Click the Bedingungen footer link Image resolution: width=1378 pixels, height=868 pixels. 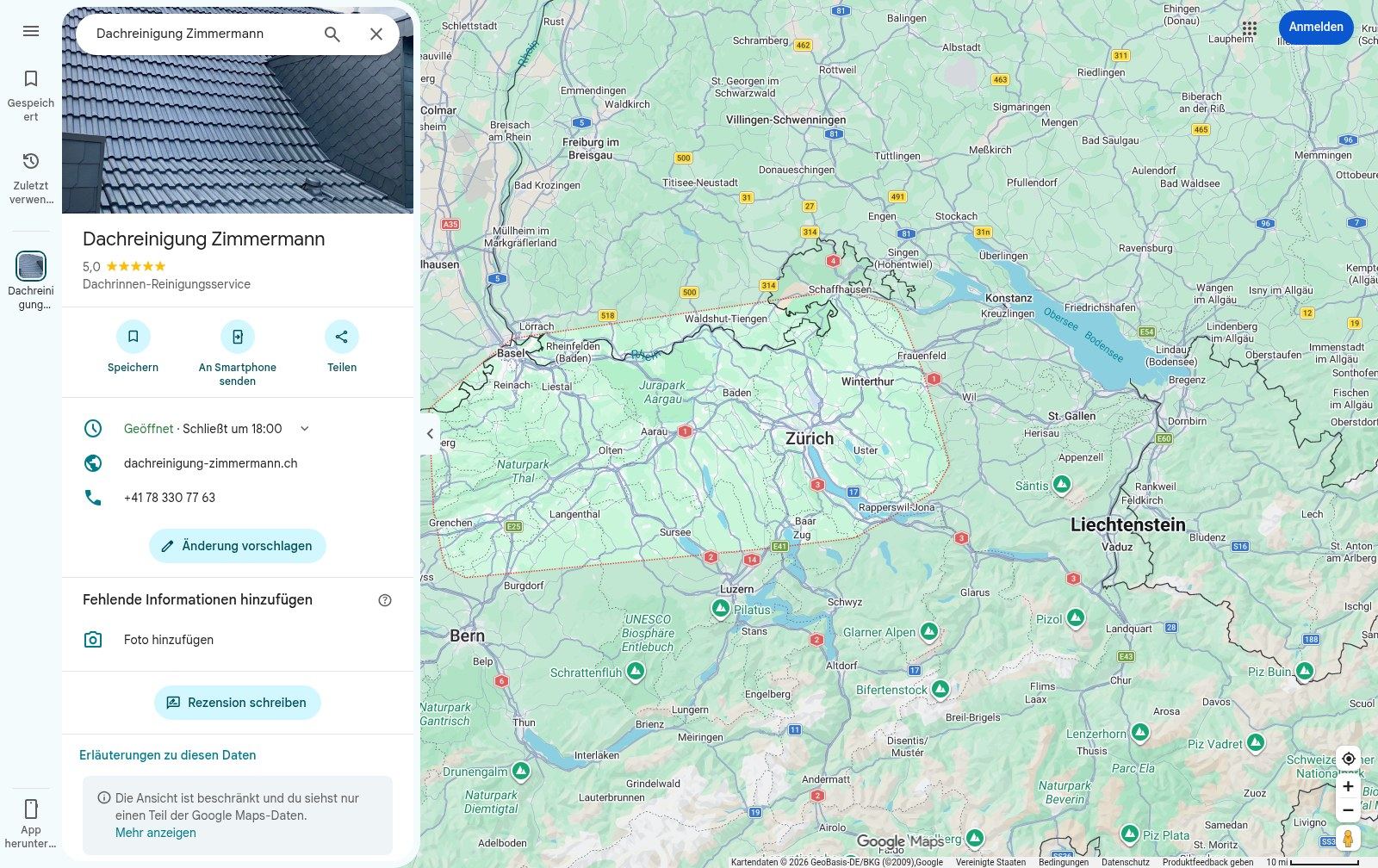pos(1064,862)
